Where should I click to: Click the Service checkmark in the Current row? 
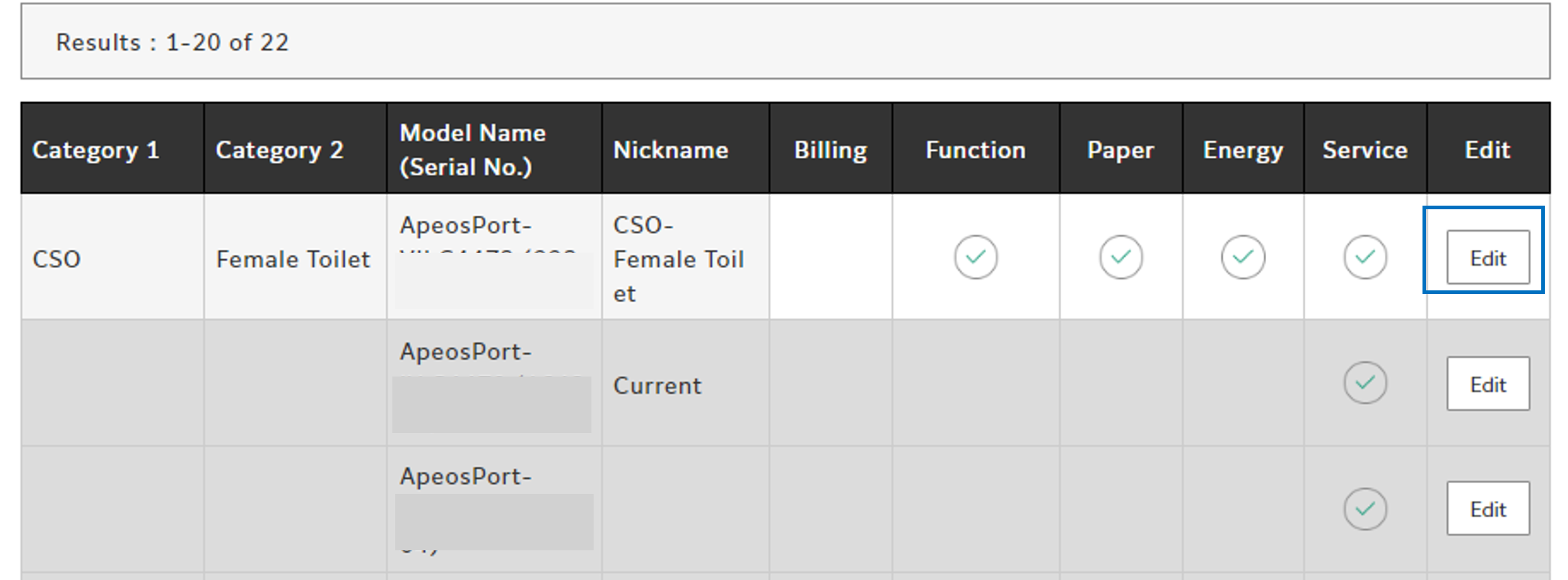pyautogui.click(x=1365, y=383)
